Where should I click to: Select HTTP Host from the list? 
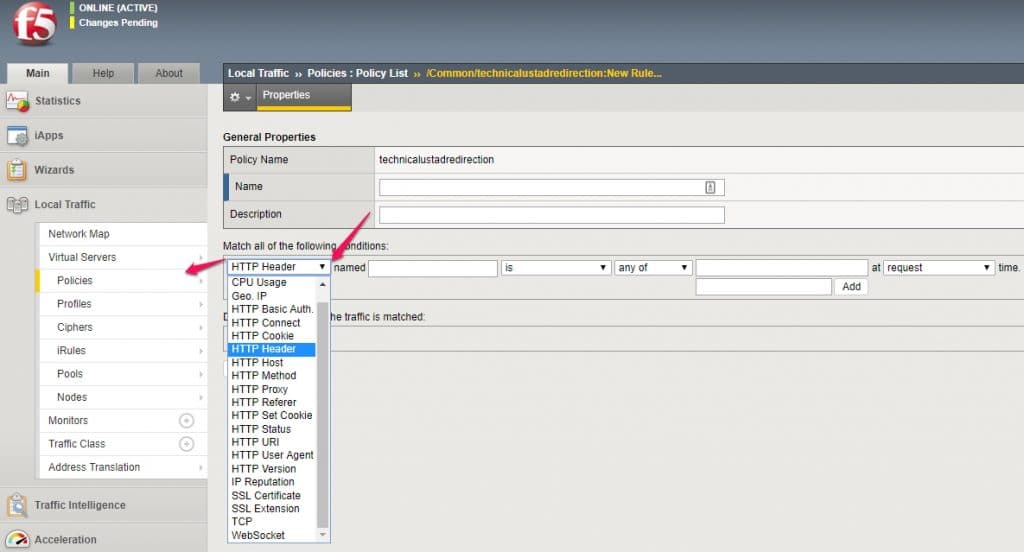pyautogui.click(x=257, y=362)
